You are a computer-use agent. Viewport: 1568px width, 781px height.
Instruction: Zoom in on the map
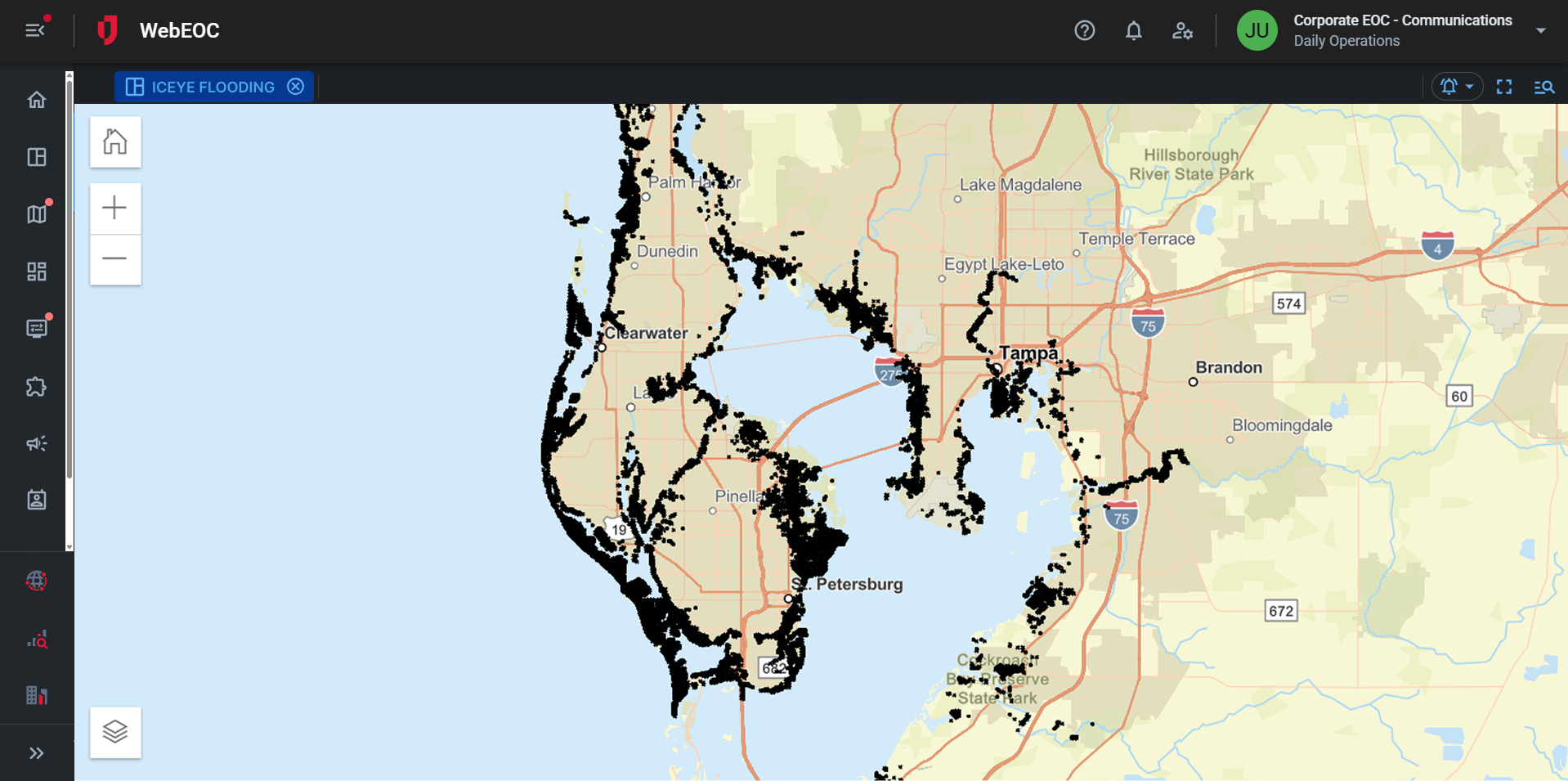tap(115, 209)
